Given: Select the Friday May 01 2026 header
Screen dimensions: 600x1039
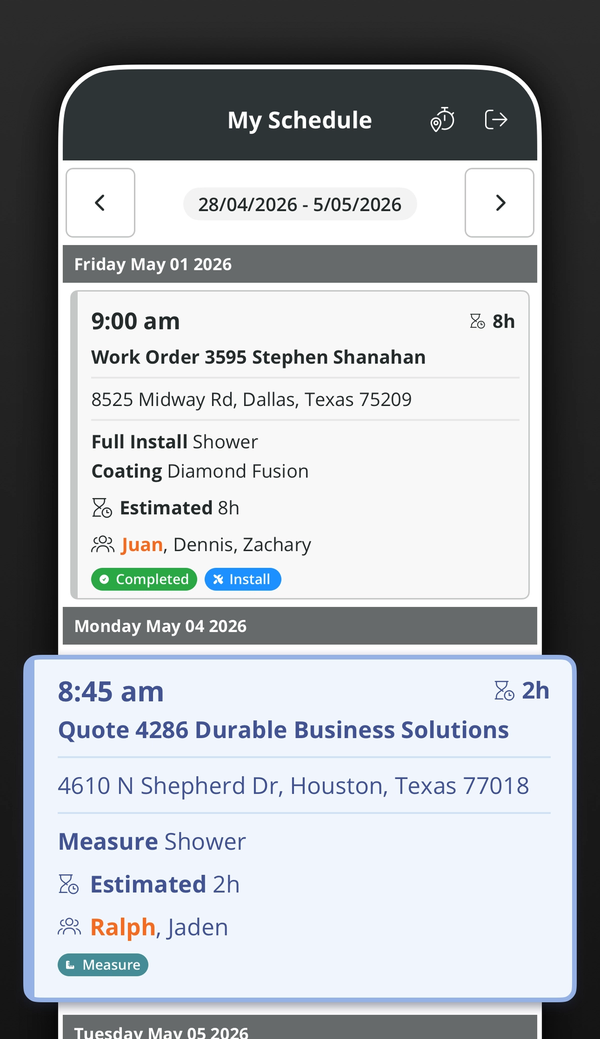Looking at the screenshot, I should [x=300, y=264].
